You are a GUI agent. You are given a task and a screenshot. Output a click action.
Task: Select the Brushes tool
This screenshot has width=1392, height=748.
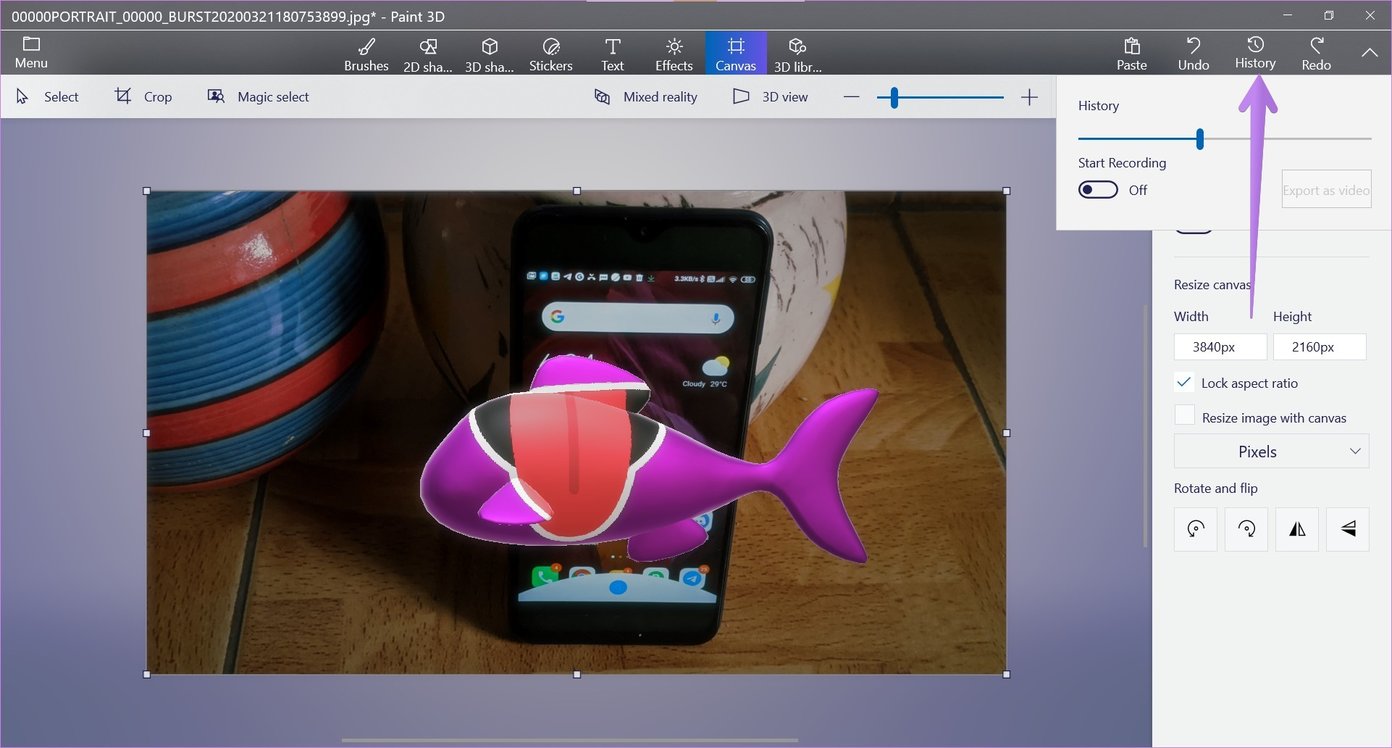(366, 52)
